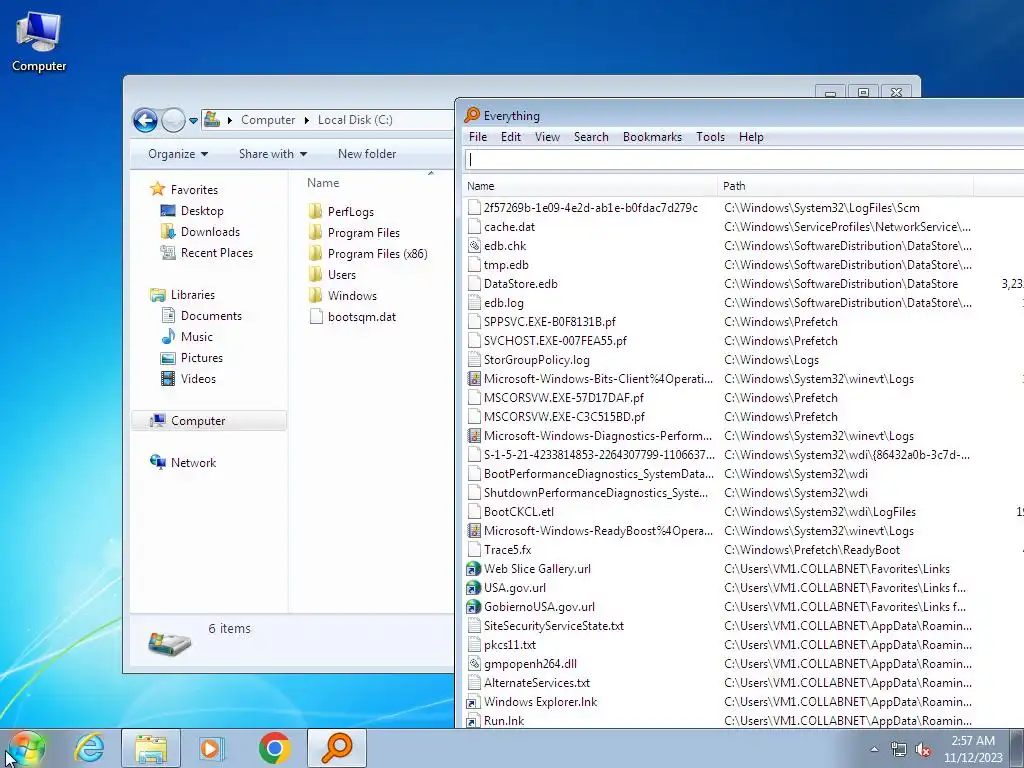
Task: Select edb.chk file icon in results
Action: click(x=475, y=246)
